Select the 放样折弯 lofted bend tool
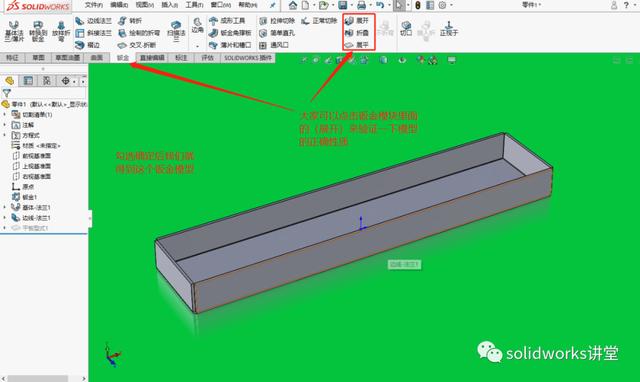The image size is (640, 382). click(x=61, y=31)
